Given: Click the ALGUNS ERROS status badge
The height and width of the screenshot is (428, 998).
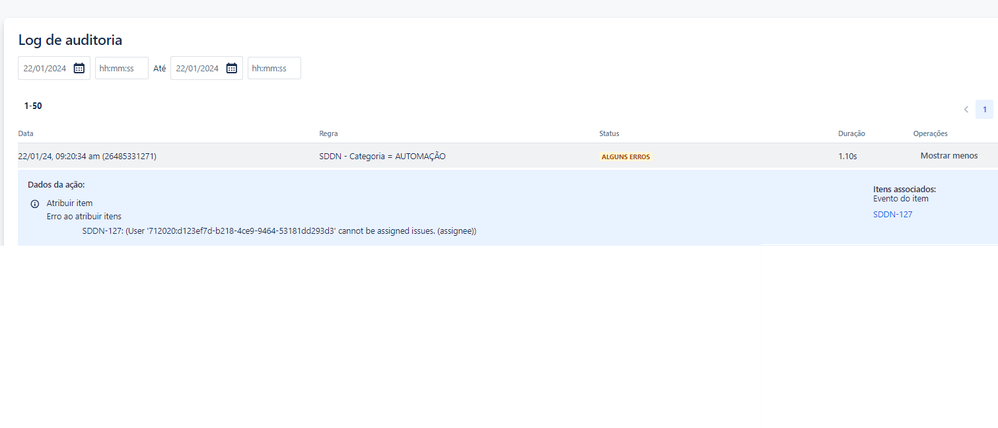Looking at the screenshot, I should point(626,157).
